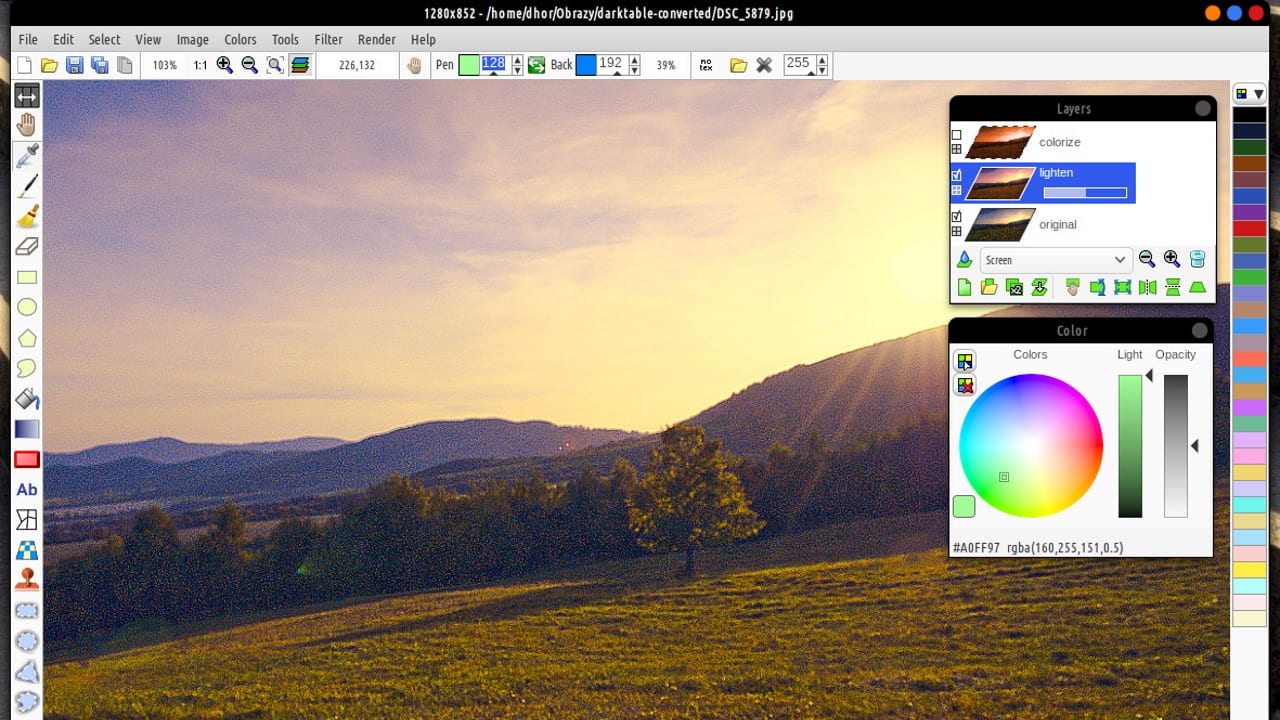Toggle the layer stack icon in top toolbar

pos(299,65)
